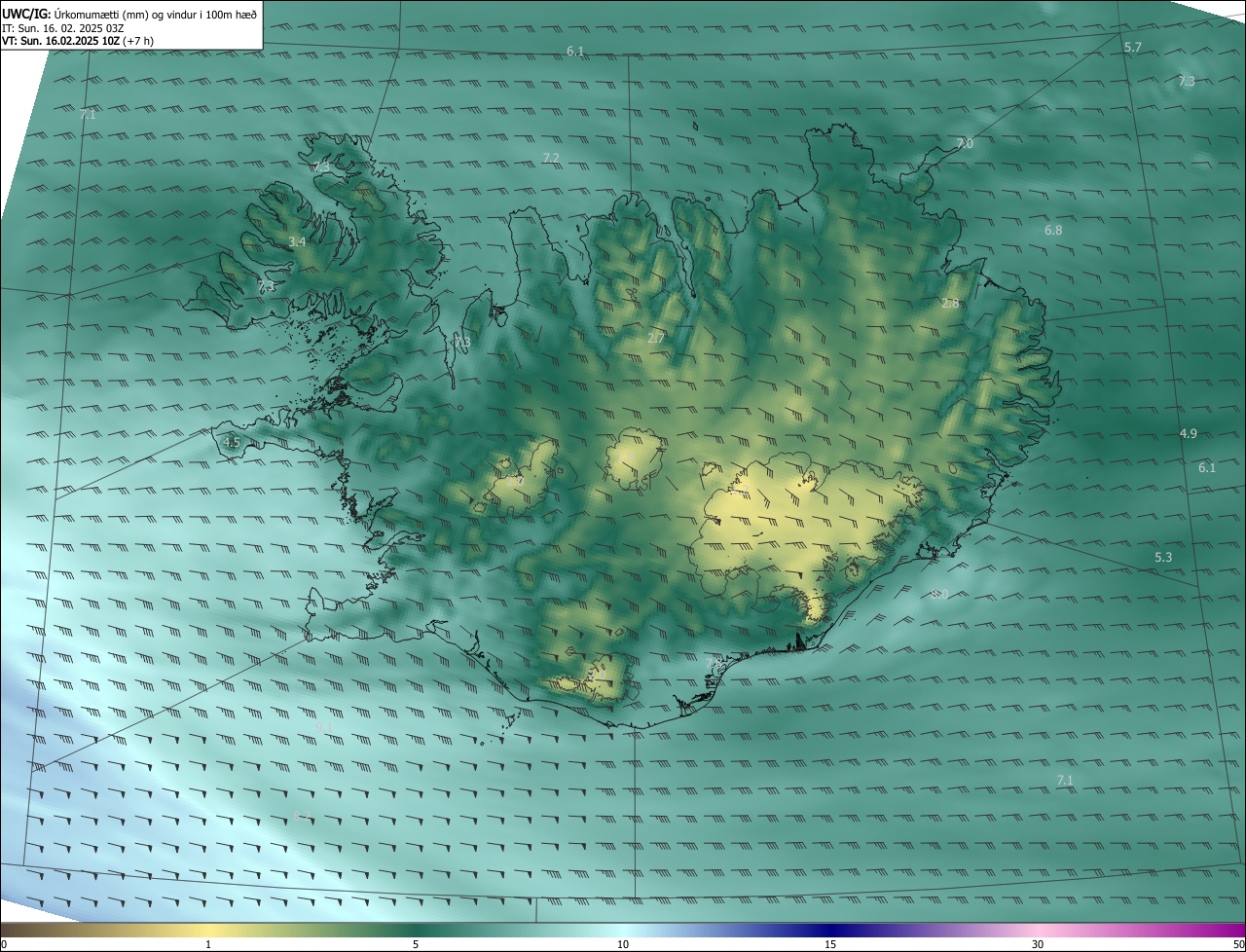Click the 1 tick label on the colour scale
1246x952 pixels.
(208, 944)
